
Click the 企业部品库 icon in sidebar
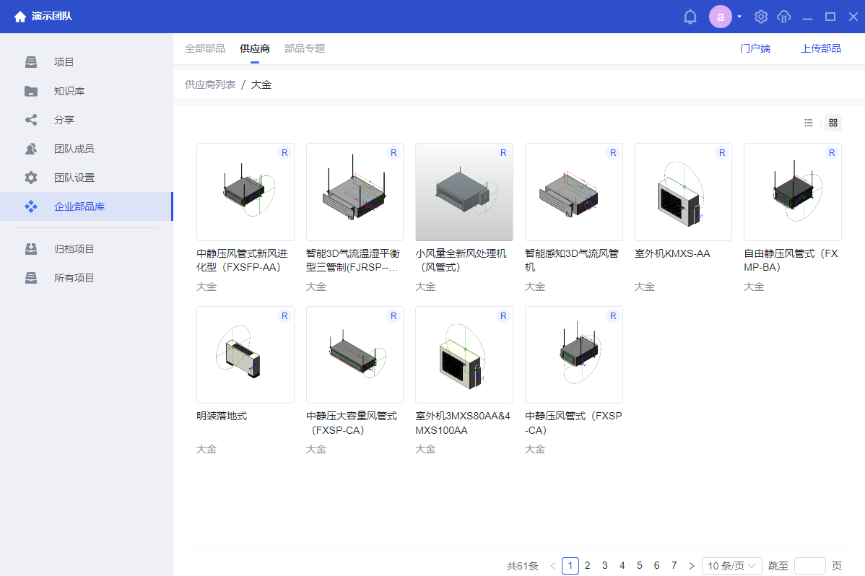click(31, 206)
